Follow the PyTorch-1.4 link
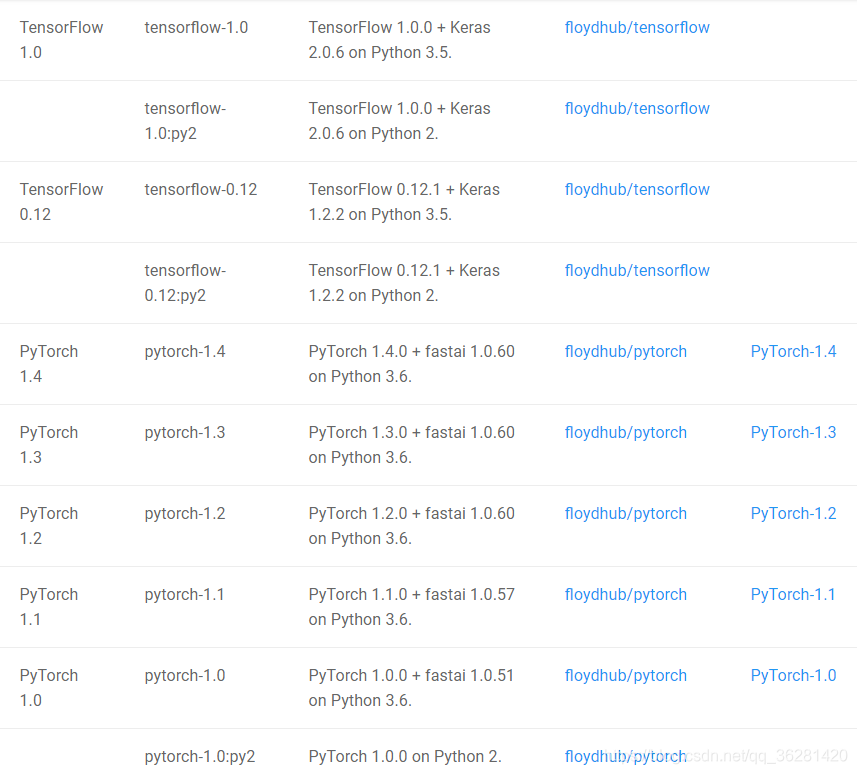857x774 pixels. (x=793, y=351)
